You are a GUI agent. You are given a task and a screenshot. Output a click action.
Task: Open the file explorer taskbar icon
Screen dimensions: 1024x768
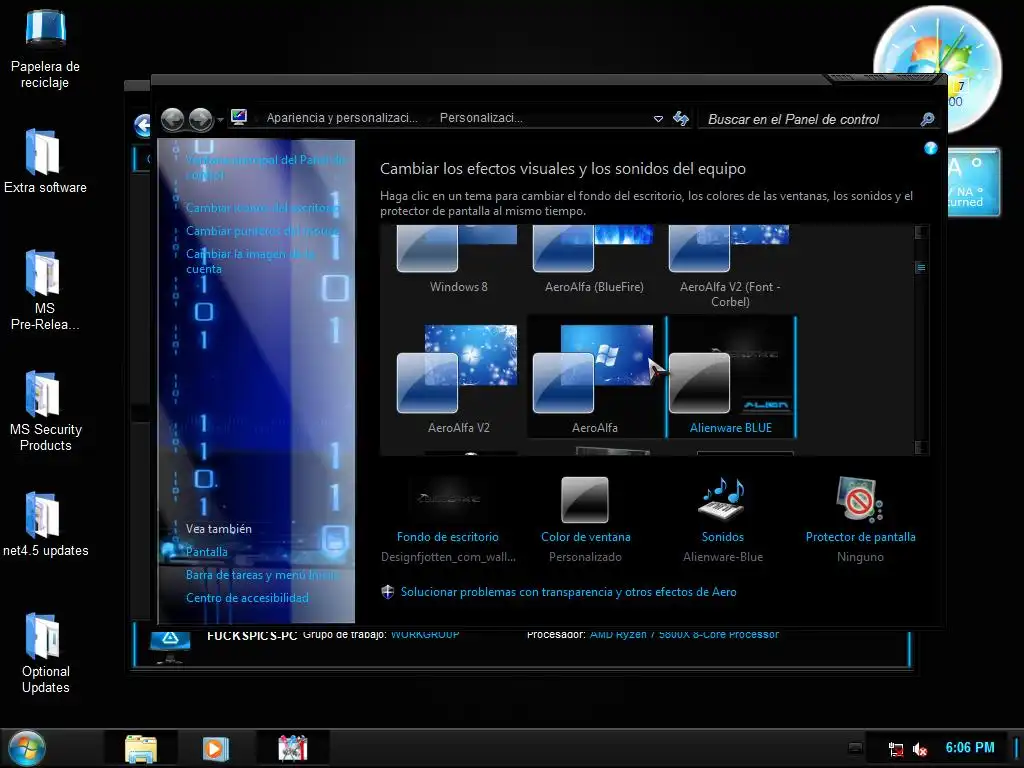[141, 748]
